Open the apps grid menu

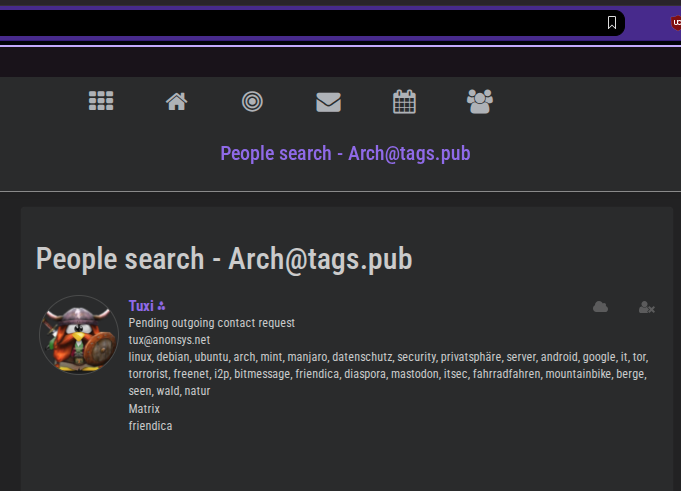pyautogui.click(x=101, y=101)
